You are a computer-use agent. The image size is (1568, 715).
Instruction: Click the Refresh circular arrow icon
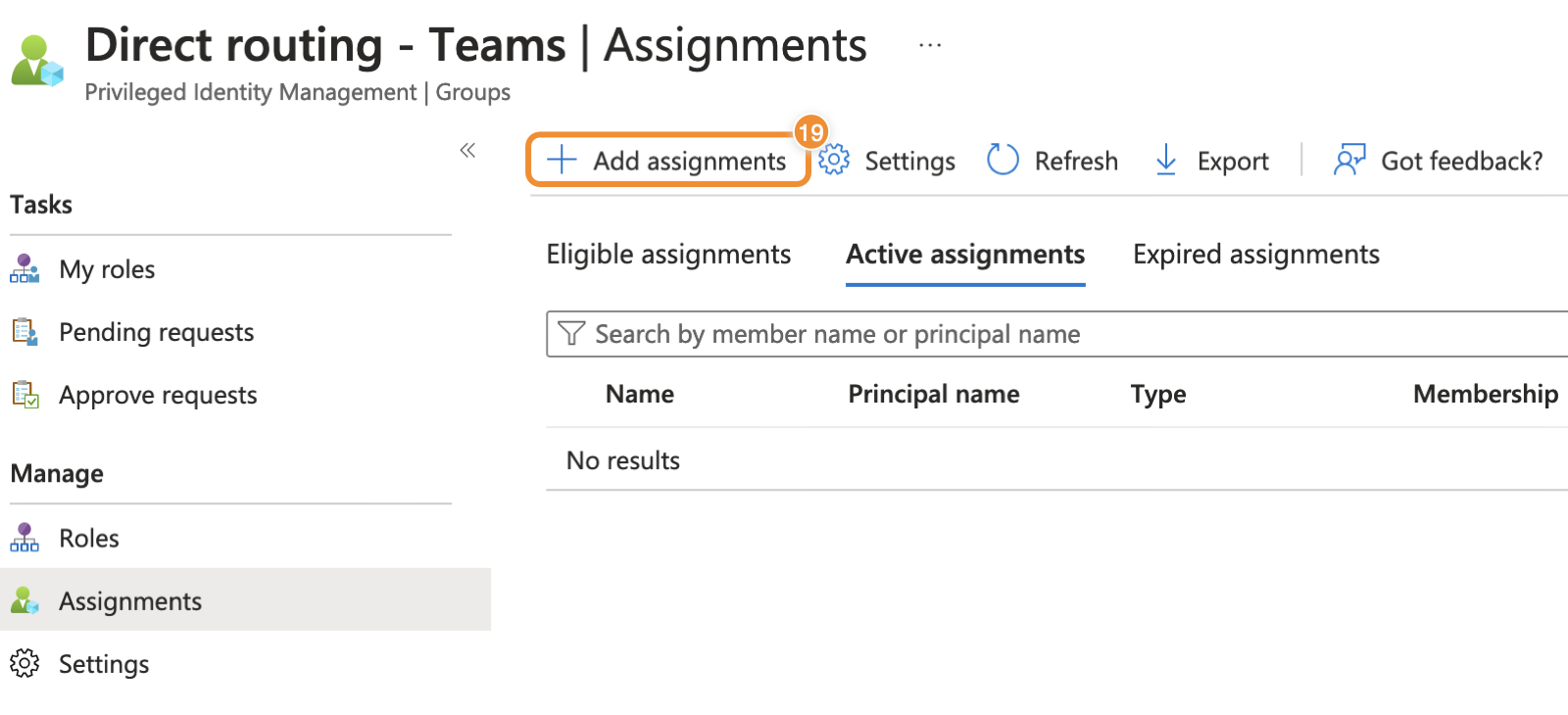[1003, 160]
